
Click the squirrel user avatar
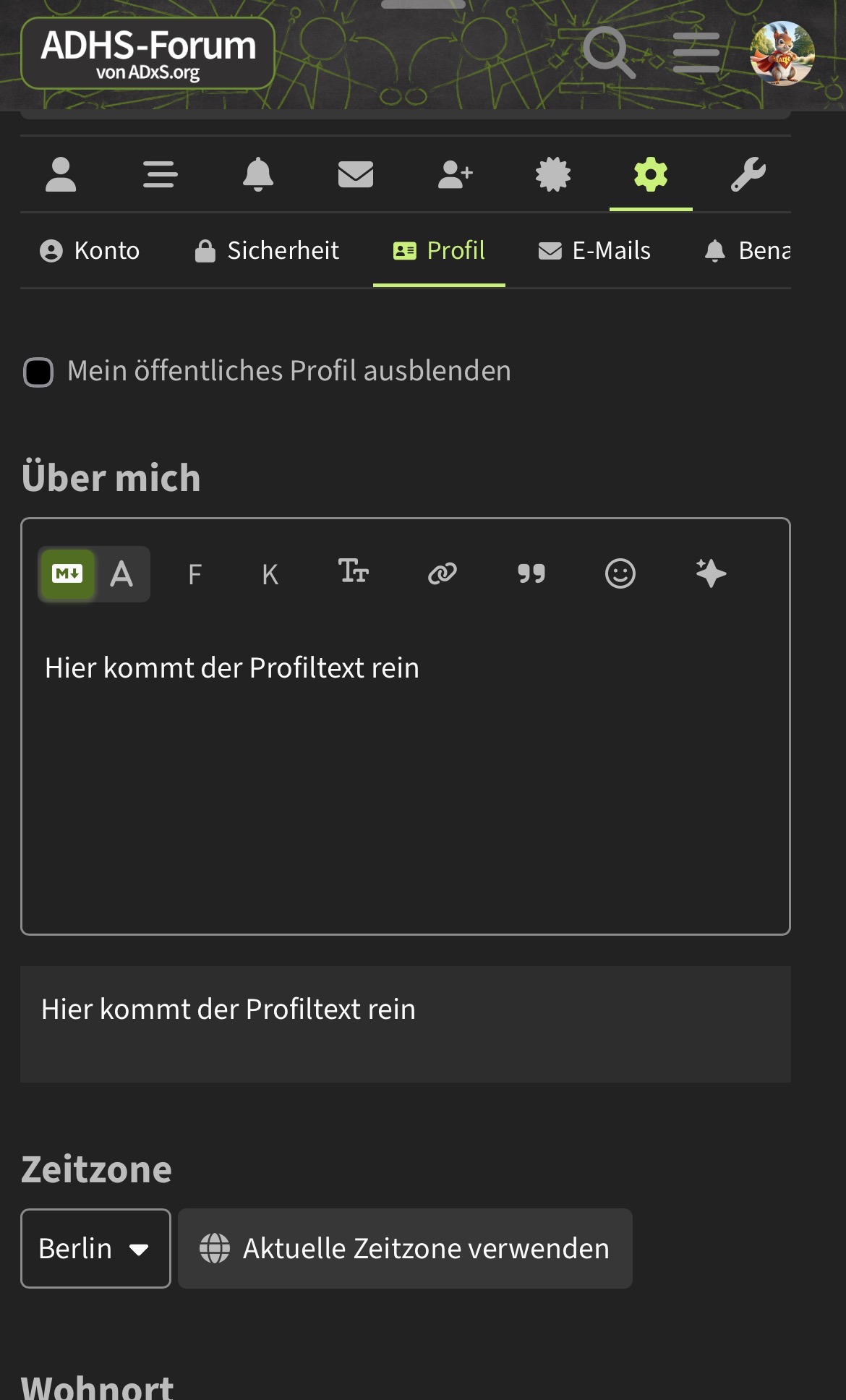click(x=782, y=54)
